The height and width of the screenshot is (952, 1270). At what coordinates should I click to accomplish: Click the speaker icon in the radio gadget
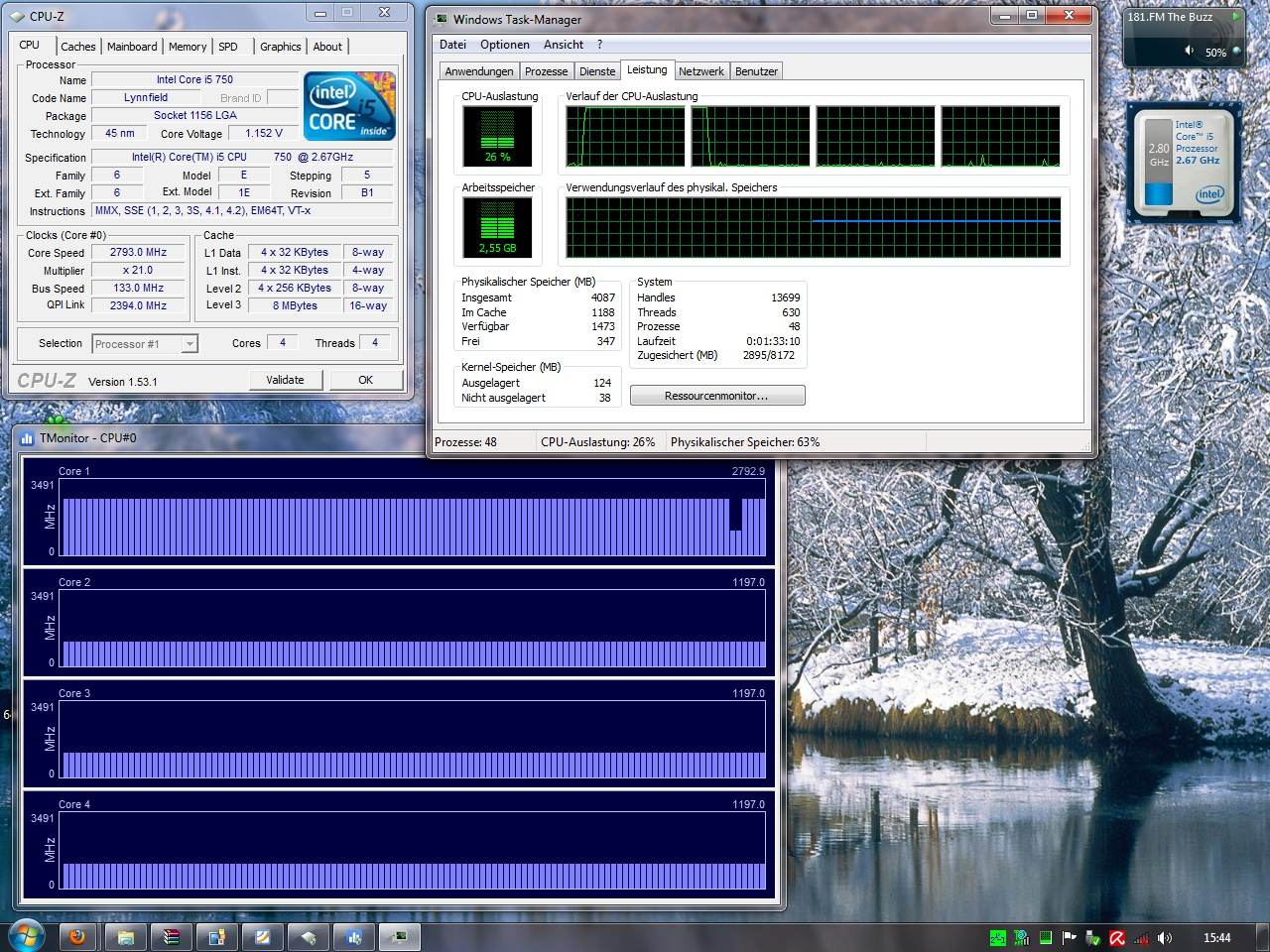pos(1189,50)
